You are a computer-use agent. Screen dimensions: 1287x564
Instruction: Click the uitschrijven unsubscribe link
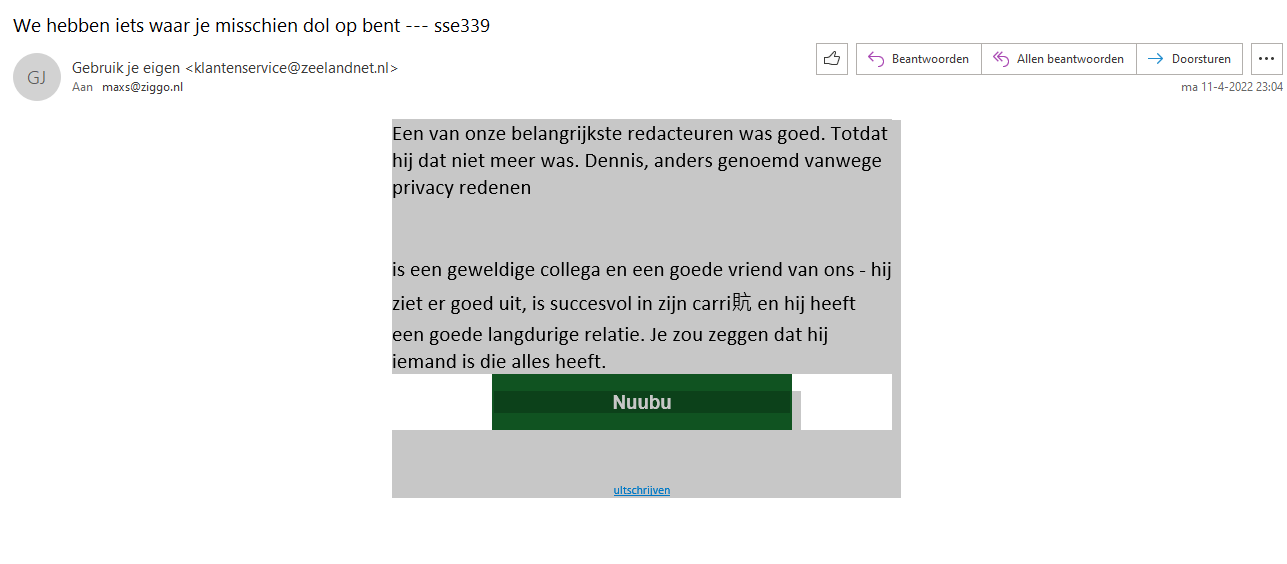[642, 490]
